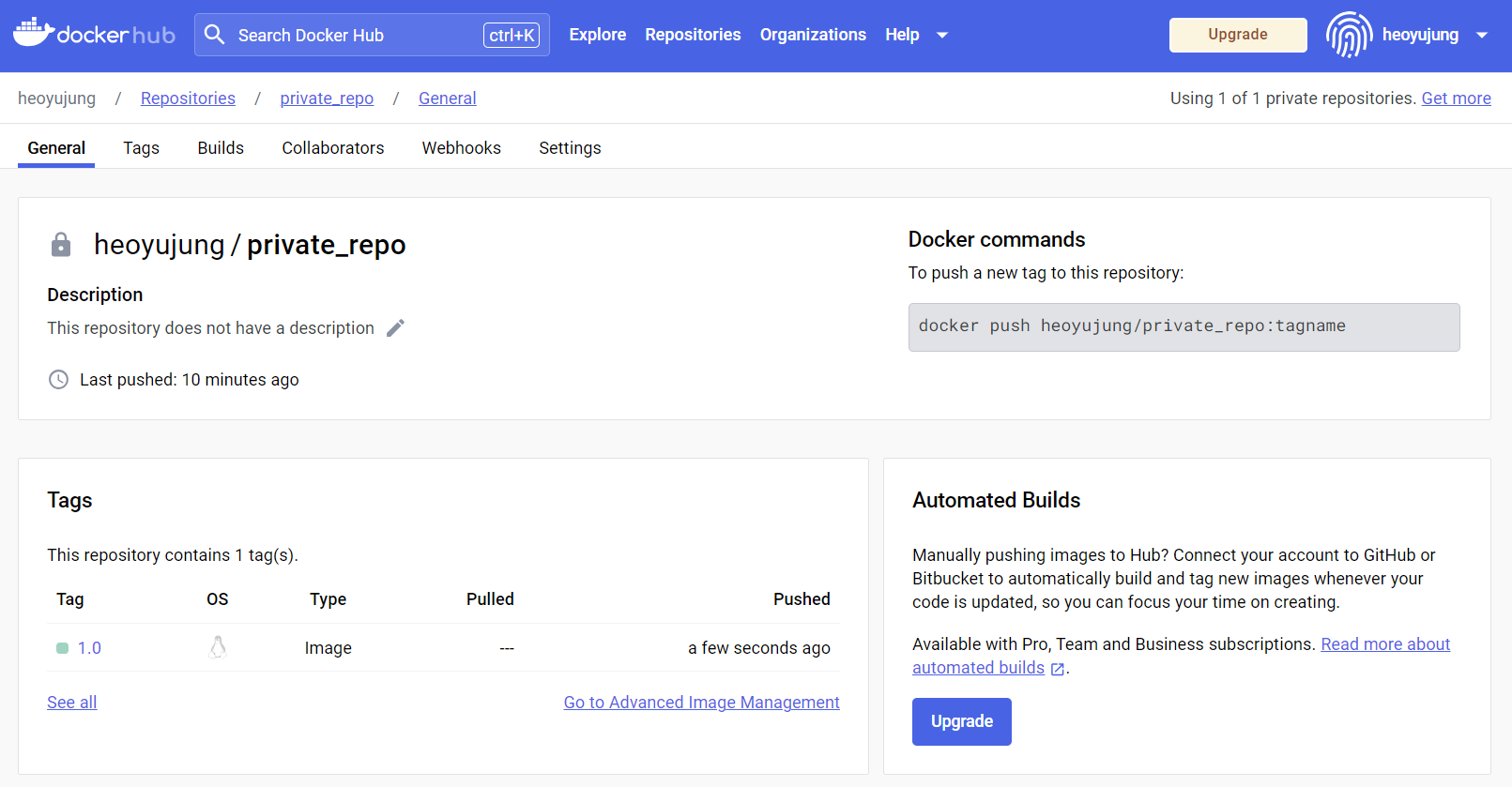The height and width of the screenshot is (787, 1512).
Task: Click the 'This repository does not have a description' text
Action: click(x=210, y=328)
